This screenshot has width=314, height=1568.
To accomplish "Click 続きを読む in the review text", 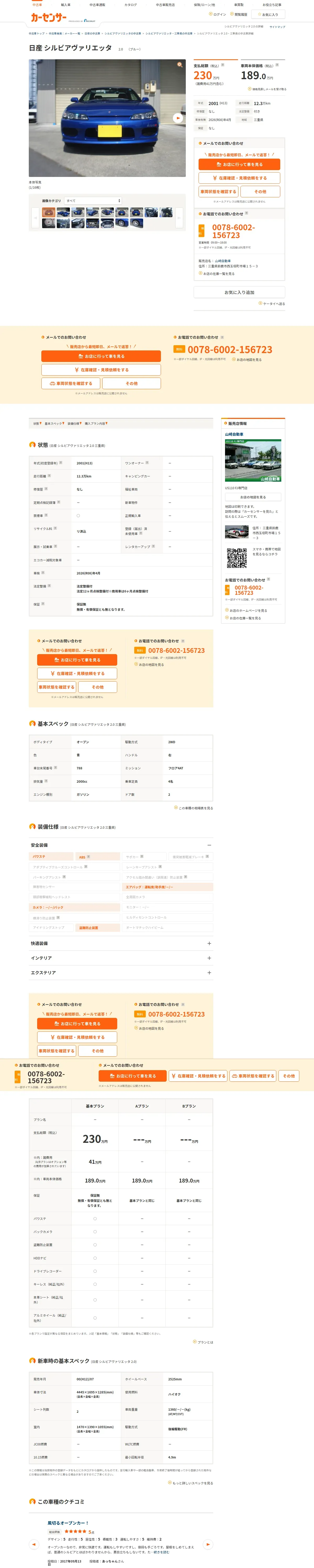I will [161, 1552].
